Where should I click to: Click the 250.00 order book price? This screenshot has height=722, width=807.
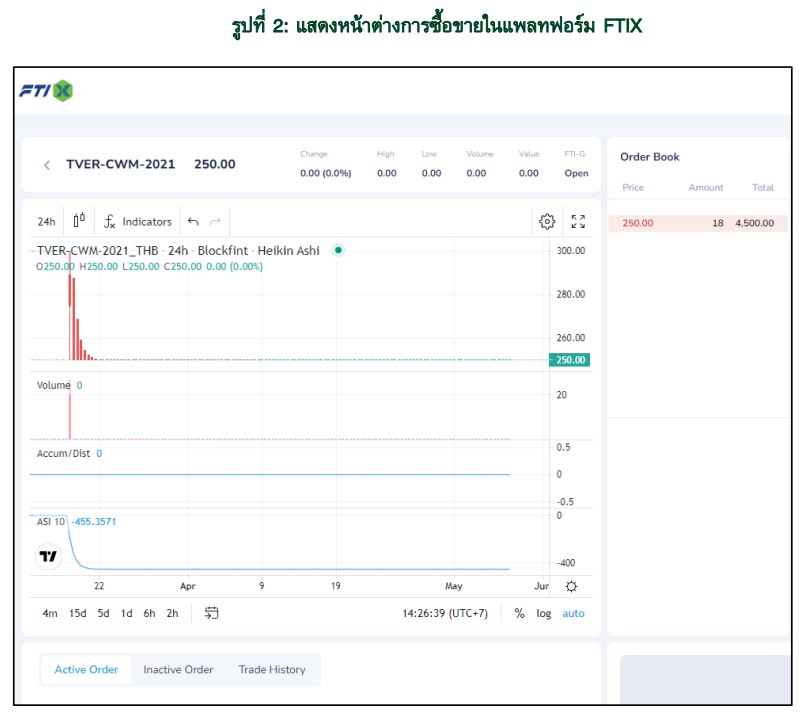(x=638, y=223)
